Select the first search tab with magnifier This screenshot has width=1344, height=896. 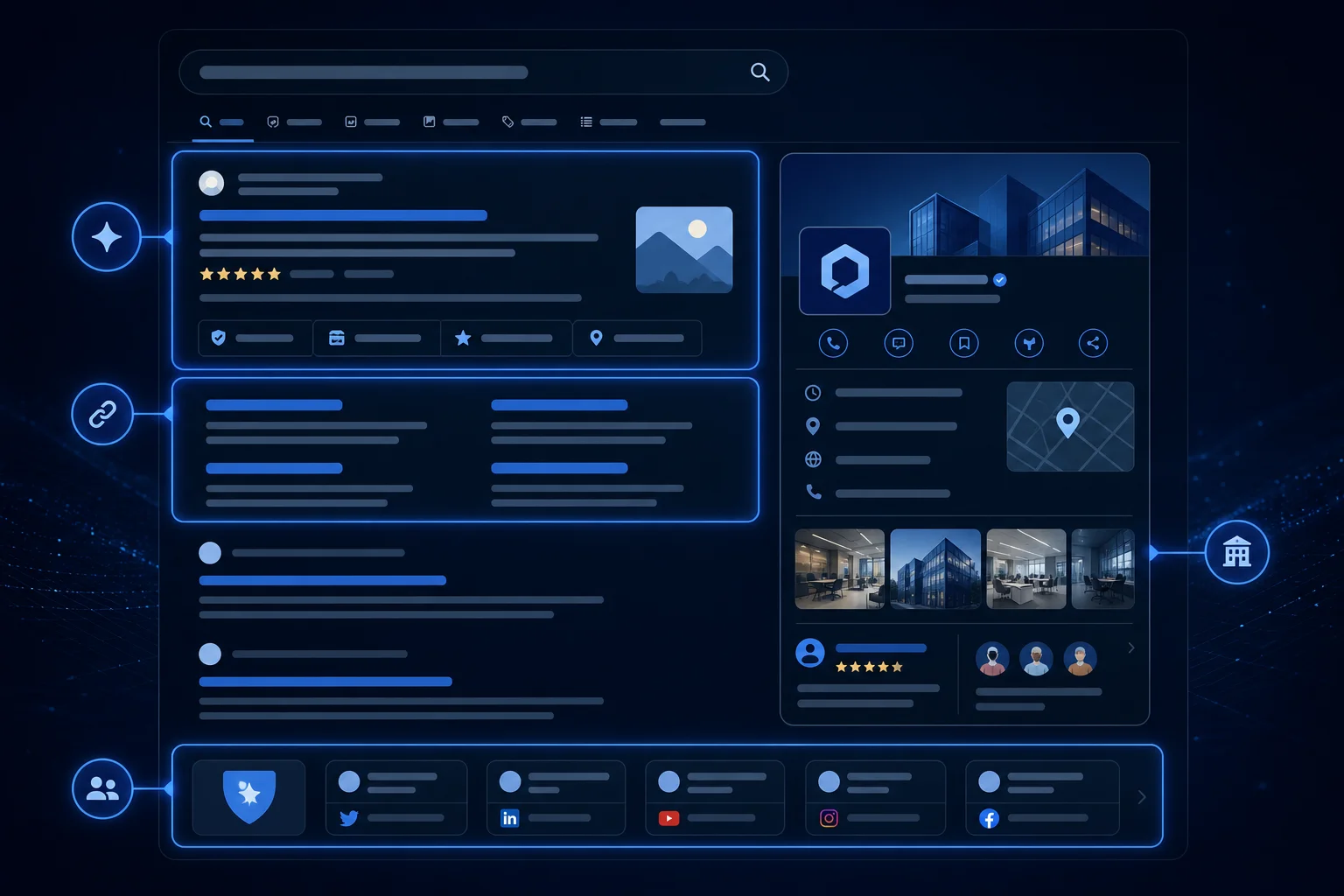click(x=222, y=122)
